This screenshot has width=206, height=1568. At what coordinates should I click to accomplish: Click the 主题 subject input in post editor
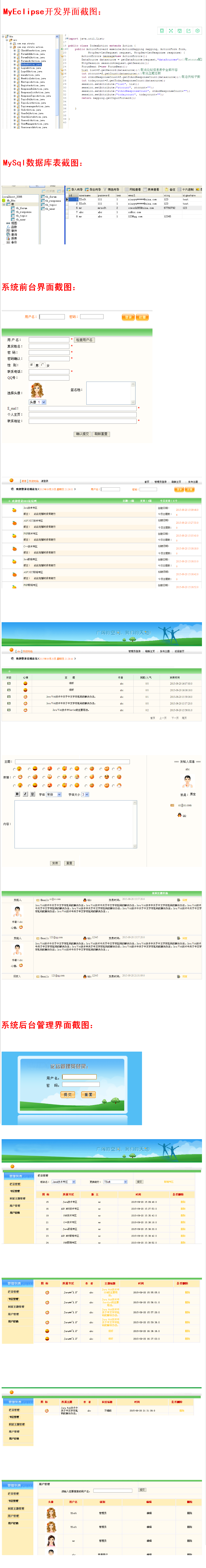pos(73,762)
